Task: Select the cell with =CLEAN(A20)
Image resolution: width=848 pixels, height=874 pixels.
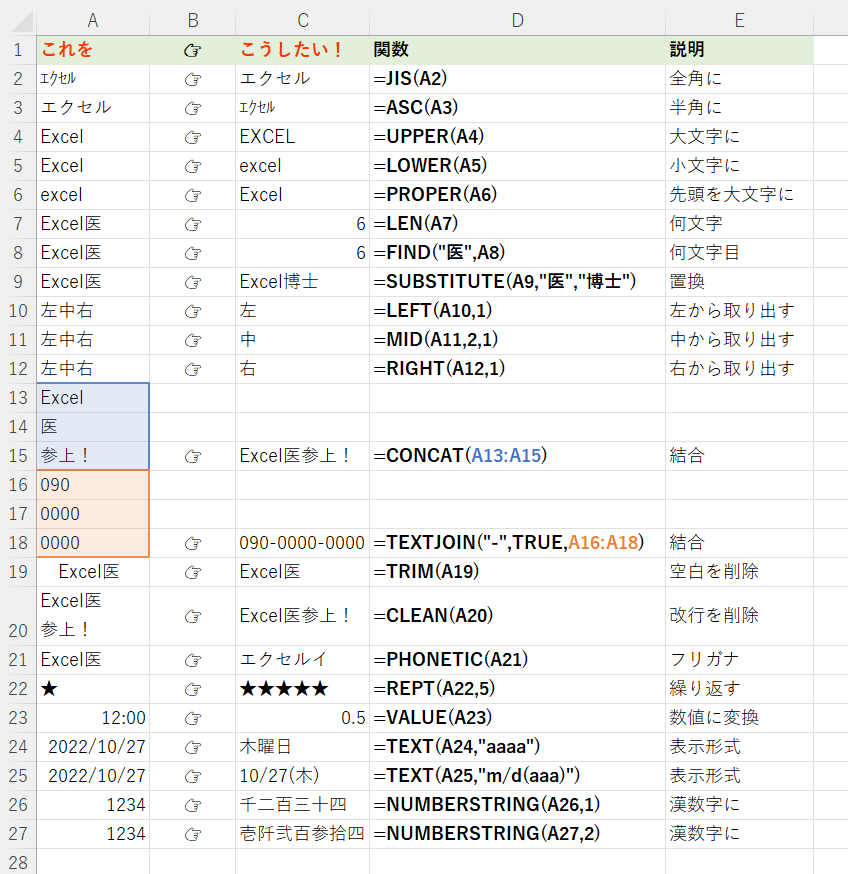Action: (x=517, y=616)
